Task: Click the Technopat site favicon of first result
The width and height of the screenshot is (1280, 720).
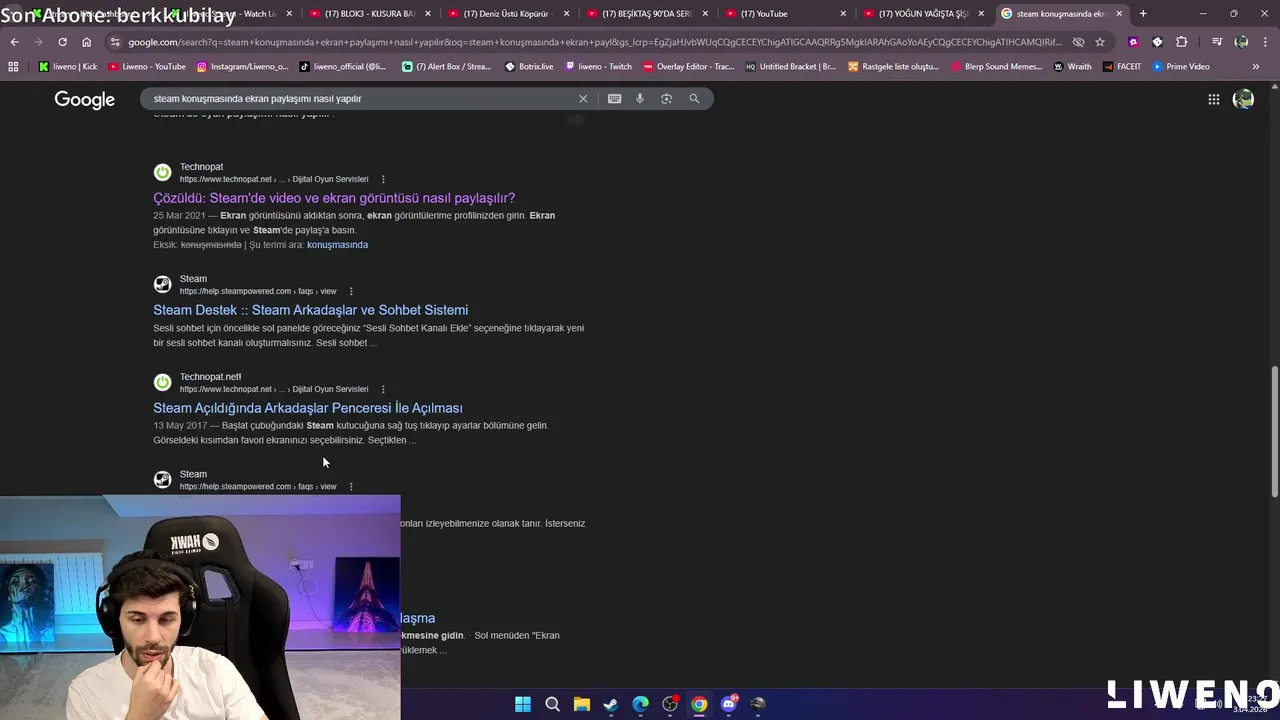Action: pyautogui.click(x=162, y=172)
